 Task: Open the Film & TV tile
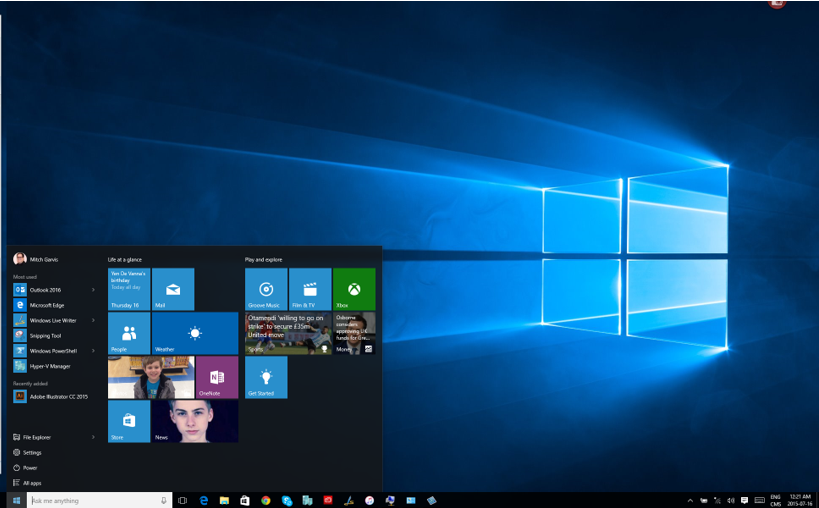click(310, 289)
